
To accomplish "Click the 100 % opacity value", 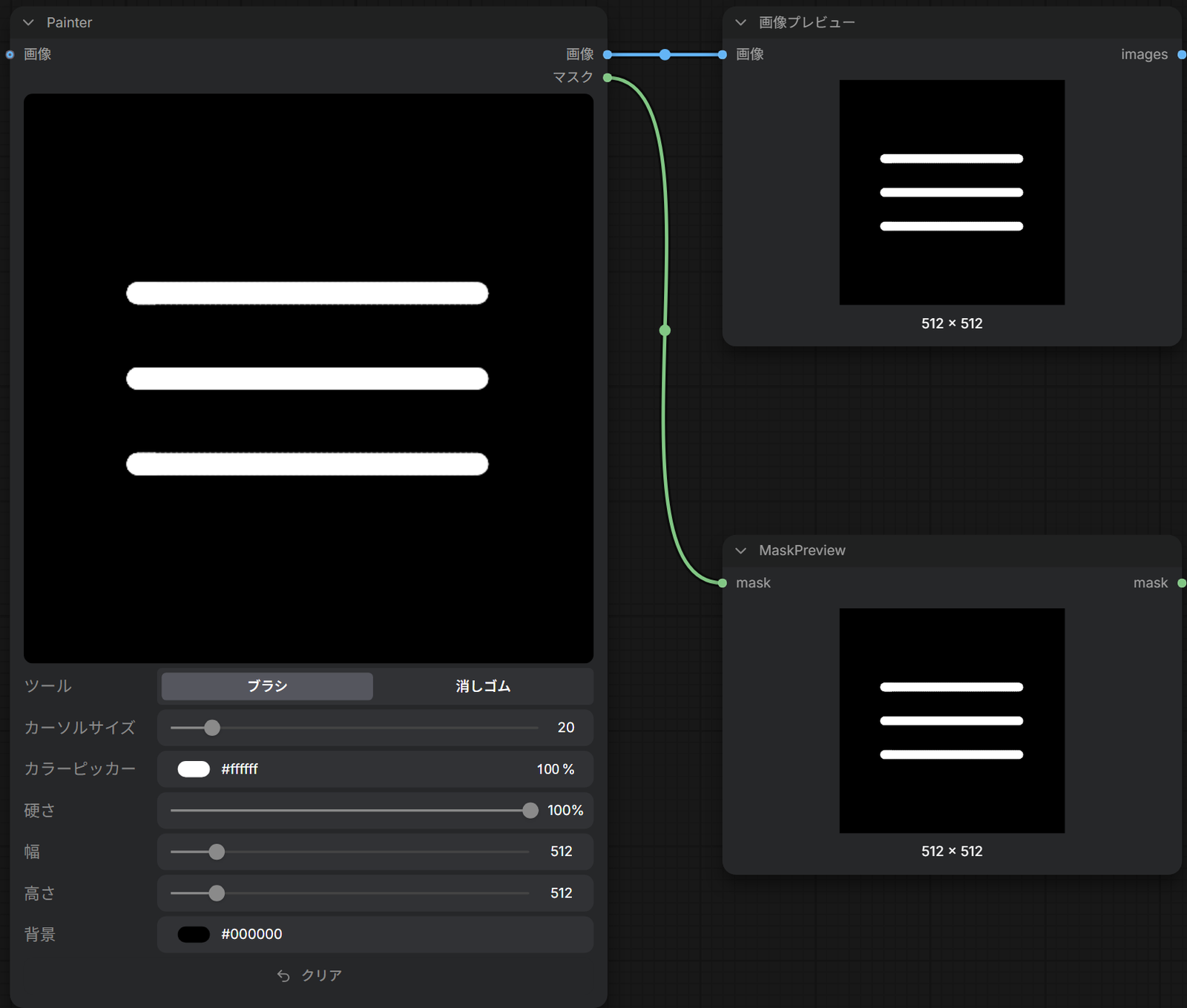I will [556, 769].
